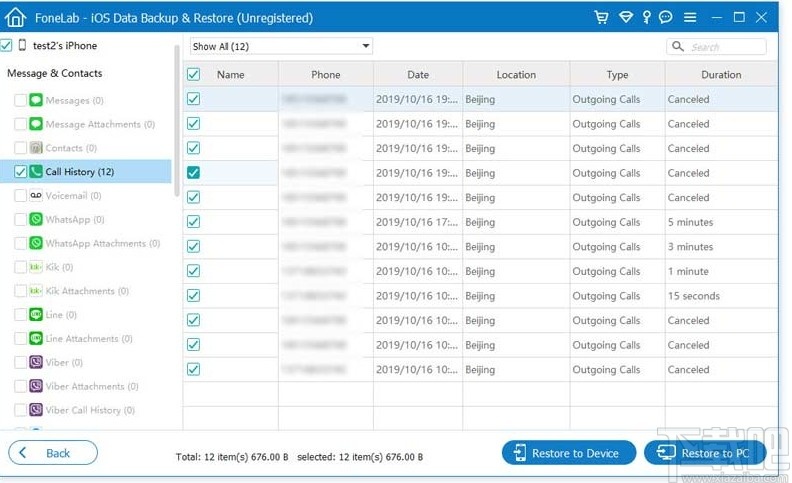Click the WhatsApp Attachments icon
The image size is (792, 483).
tap(36, 243)
